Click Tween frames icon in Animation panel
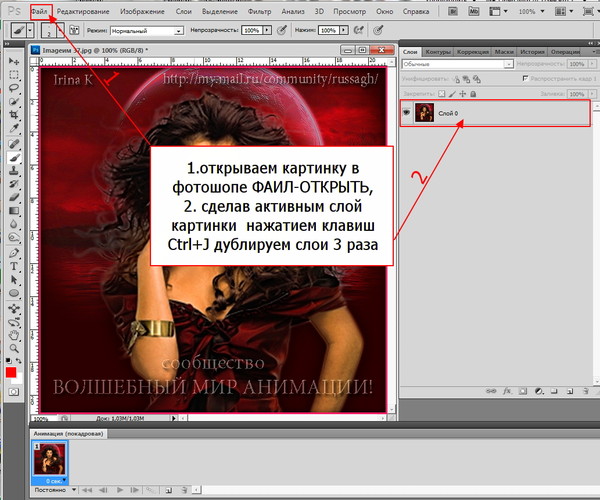The width and height of the screenshot is (600, 500). click(150, 490)
